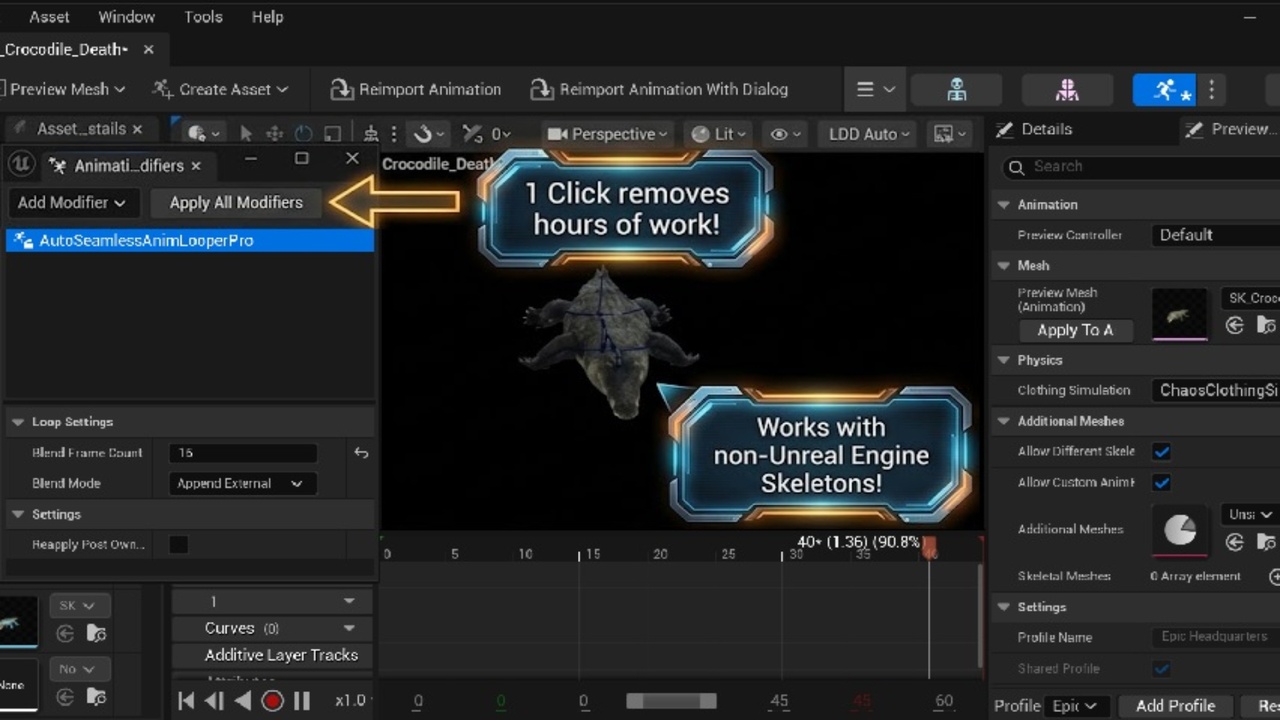Screen dimensions: 1280x720
Task: Reset Blend Frame Count to default
Action: pyautogui.click(x=361, y=453)
